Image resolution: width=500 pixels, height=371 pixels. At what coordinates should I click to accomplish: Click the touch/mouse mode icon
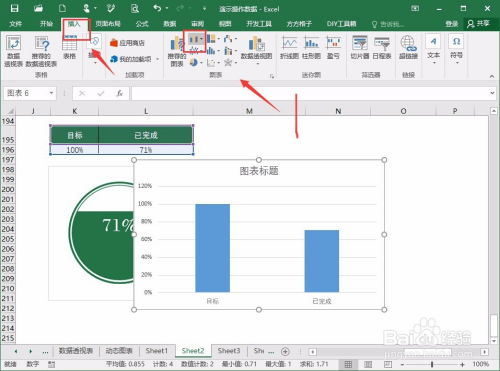click(x=86, y=8)
